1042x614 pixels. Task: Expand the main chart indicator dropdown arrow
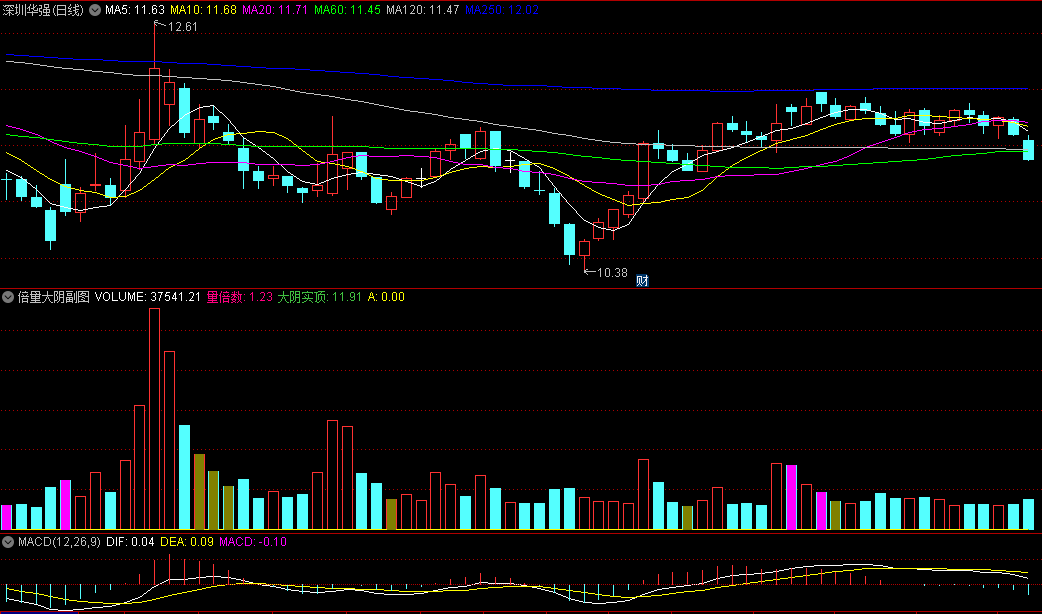[94, 10]
